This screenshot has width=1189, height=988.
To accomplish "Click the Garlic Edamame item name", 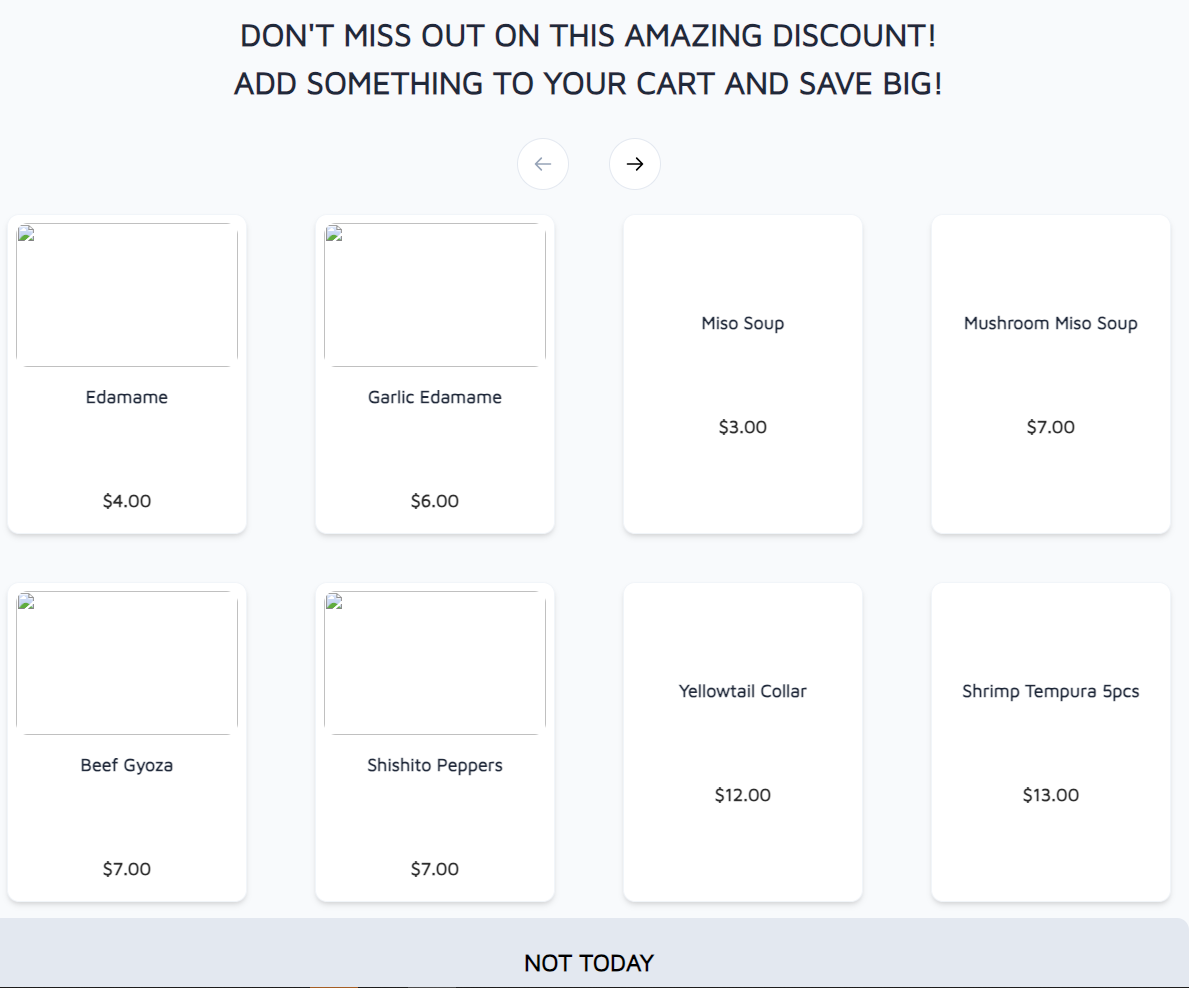I will point(435,397).
